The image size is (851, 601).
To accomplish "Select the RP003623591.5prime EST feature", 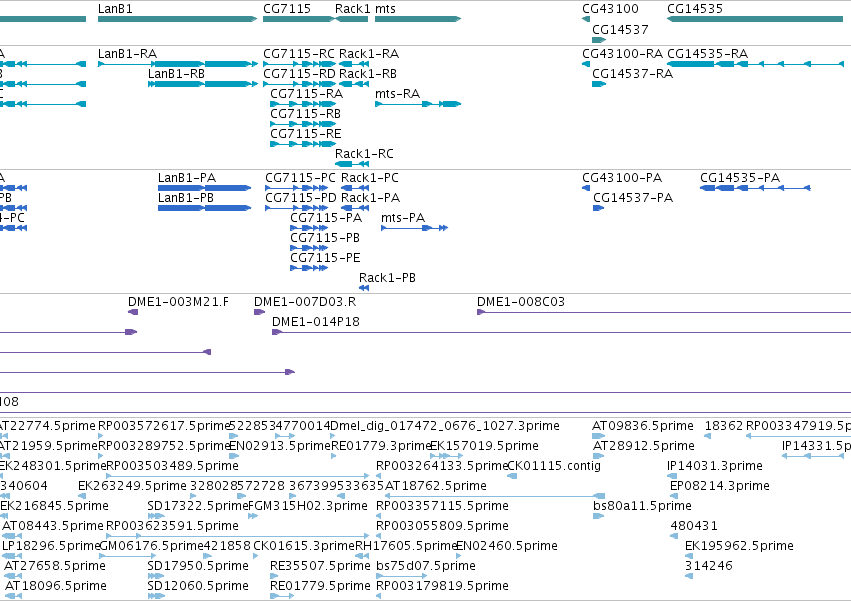I will point(238,536).
